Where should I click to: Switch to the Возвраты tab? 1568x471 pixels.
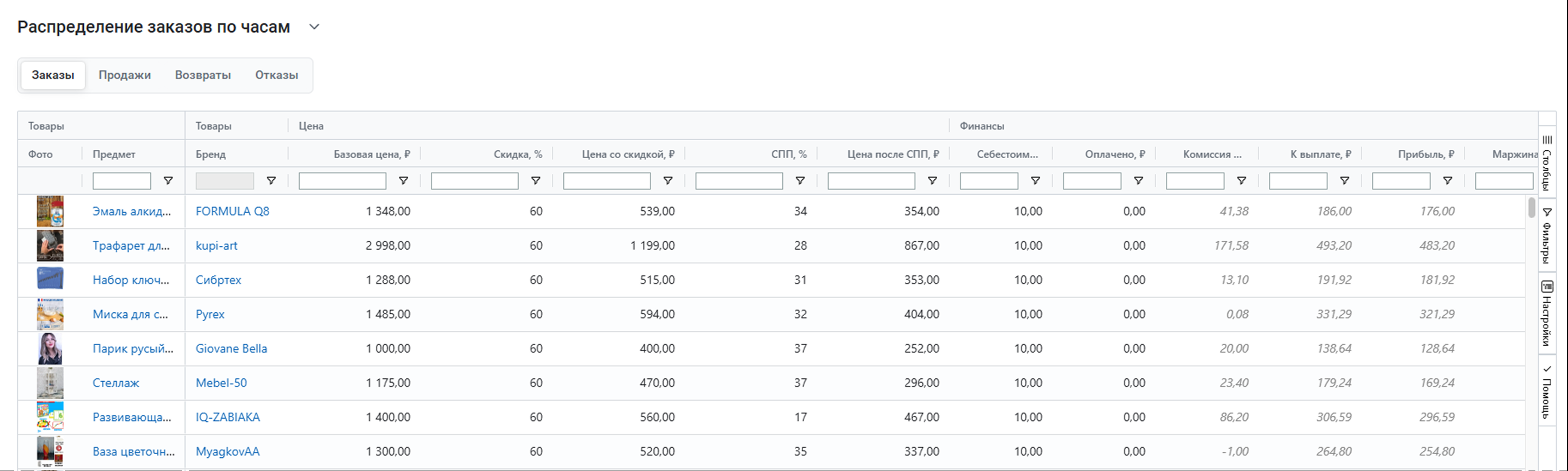click(x=203, y=75)
